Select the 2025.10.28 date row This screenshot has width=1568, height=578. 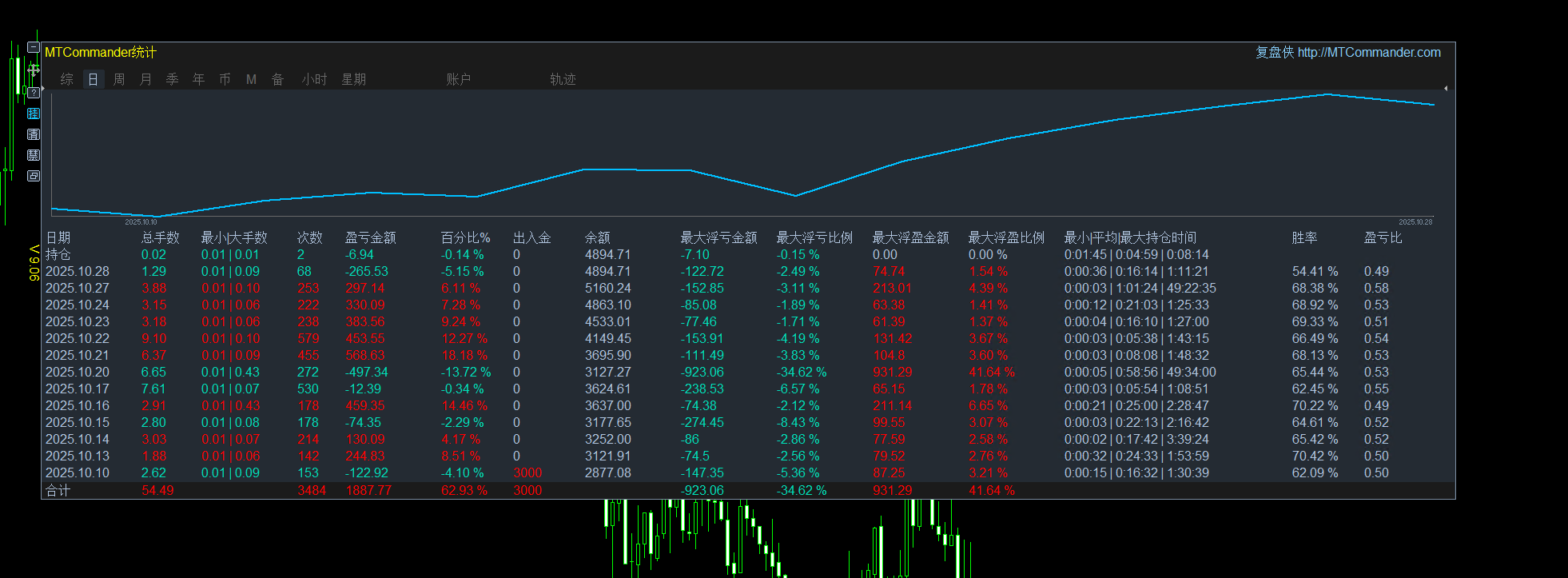78,271
